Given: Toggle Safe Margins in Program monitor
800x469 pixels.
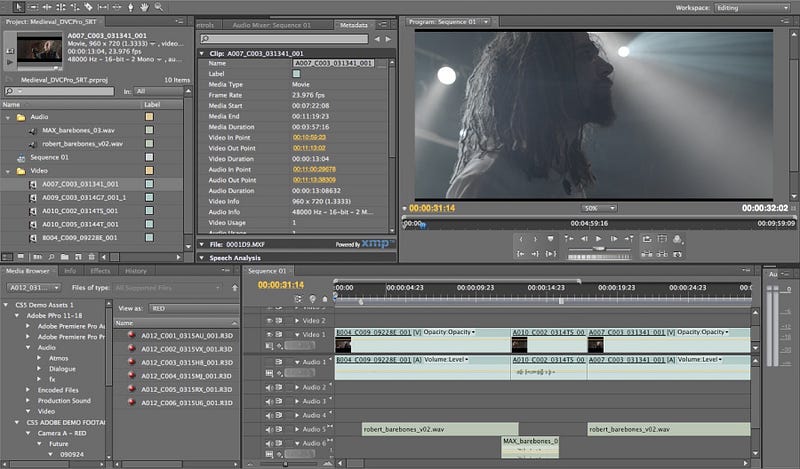Looking at the screenshot, I should (x=662, y=239).
